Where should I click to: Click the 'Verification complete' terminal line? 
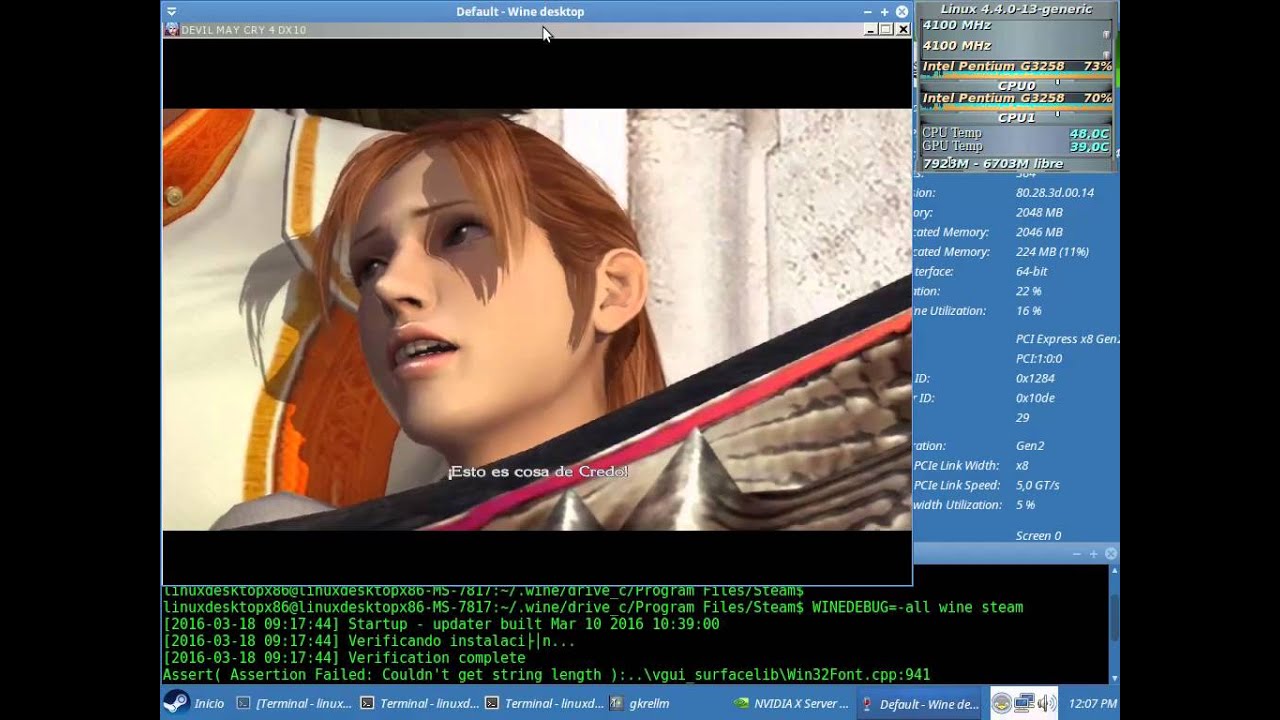(x=344, y=658)
